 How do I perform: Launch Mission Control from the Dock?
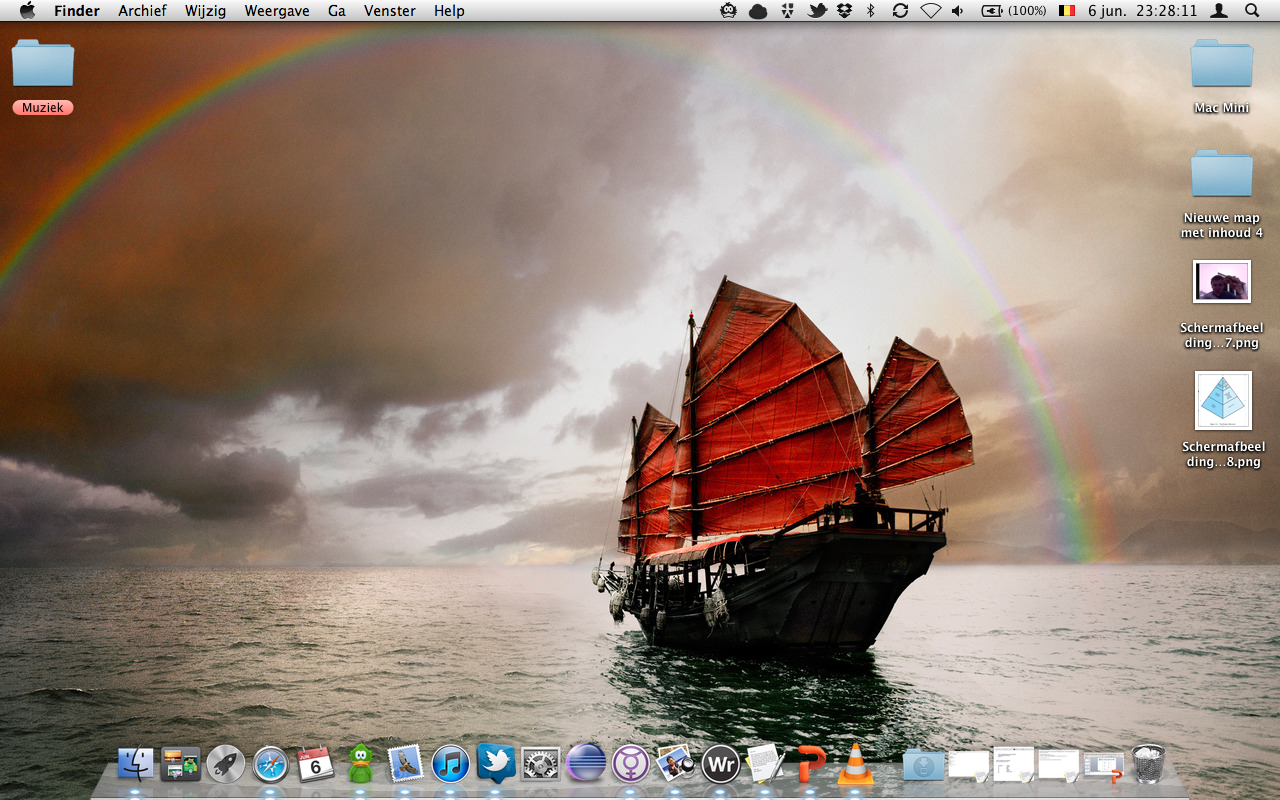(x=181, y=765)
